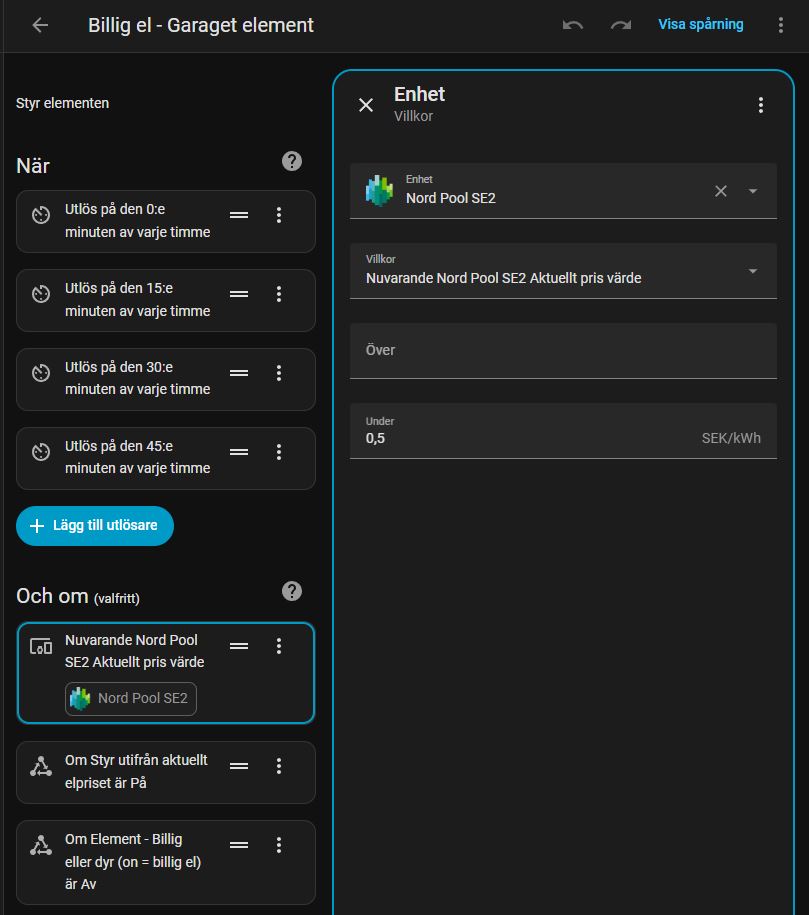Viewport: 809px width, 915px height.
Task: Clear the Nord Pool SE2 device selection
Action: click(x=720, y=191)
